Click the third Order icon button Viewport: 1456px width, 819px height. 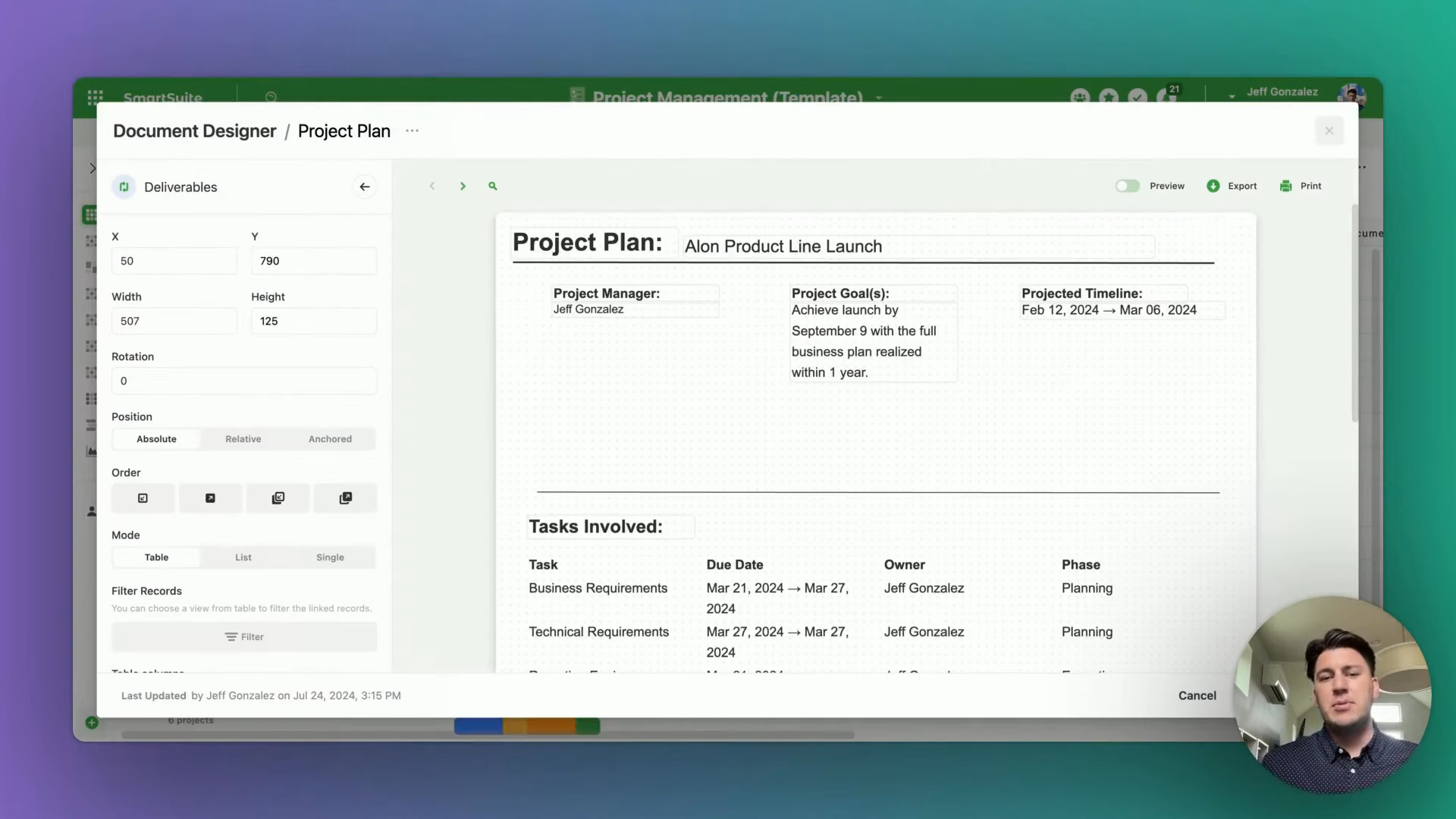coord(278,498)
